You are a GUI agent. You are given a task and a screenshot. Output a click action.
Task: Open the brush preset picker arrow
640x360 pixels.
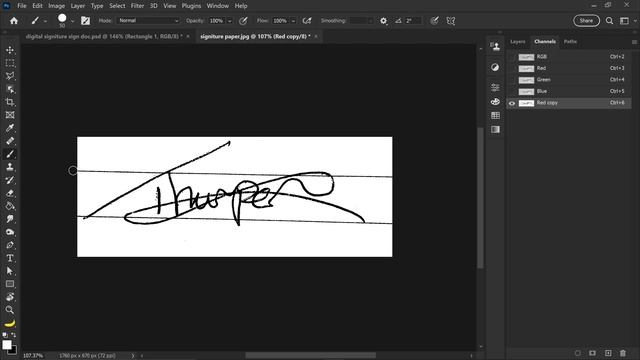pos(73,21)
